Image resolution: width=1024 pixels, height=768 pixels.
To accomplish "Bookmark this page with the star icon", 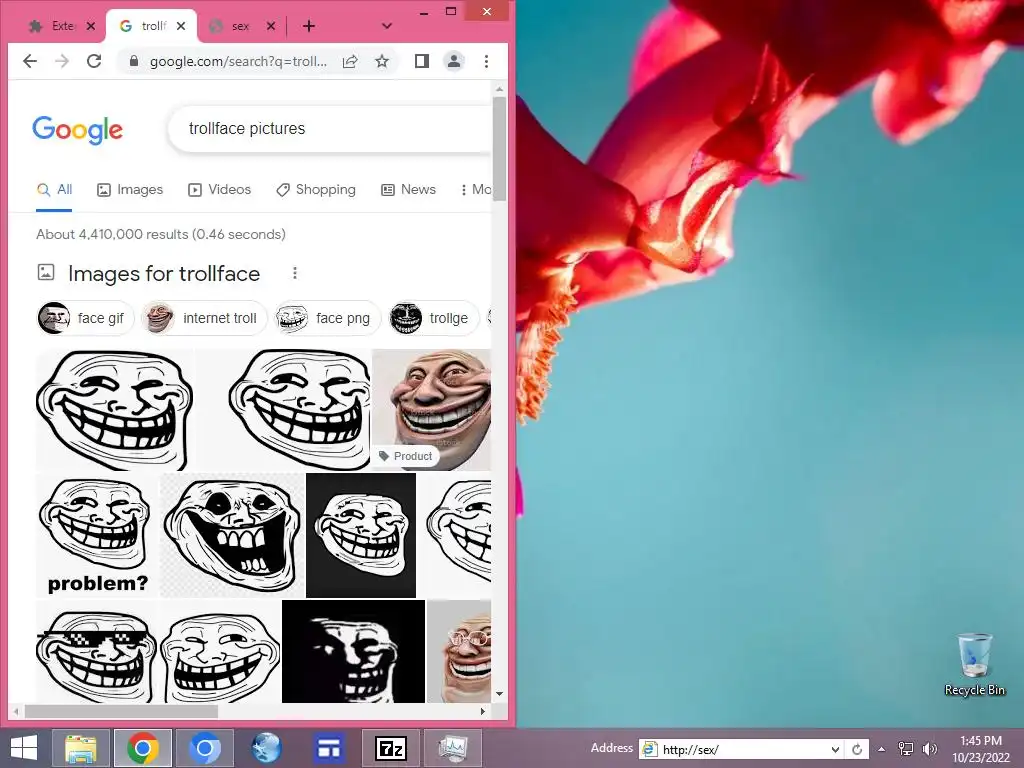I will pyautogui.click(x=382, y=61).
